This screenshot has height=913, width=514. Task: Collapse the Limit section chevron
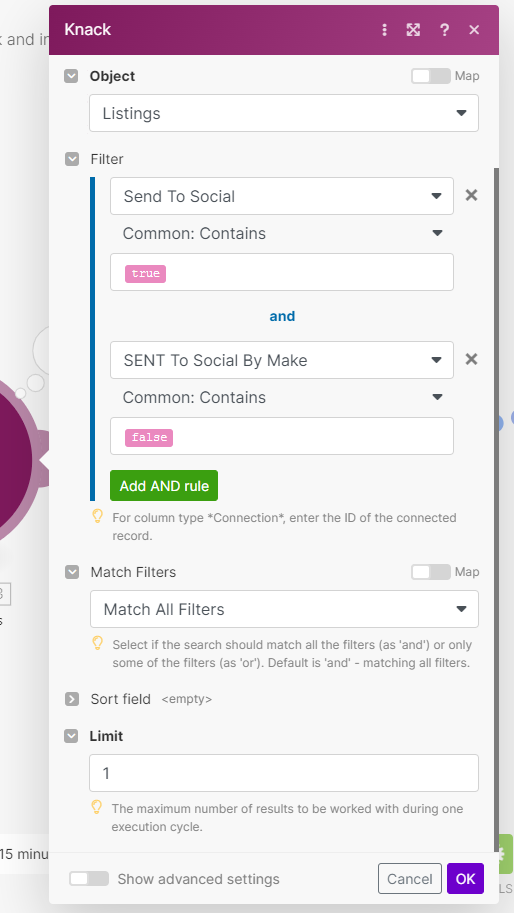pos(71,736)
